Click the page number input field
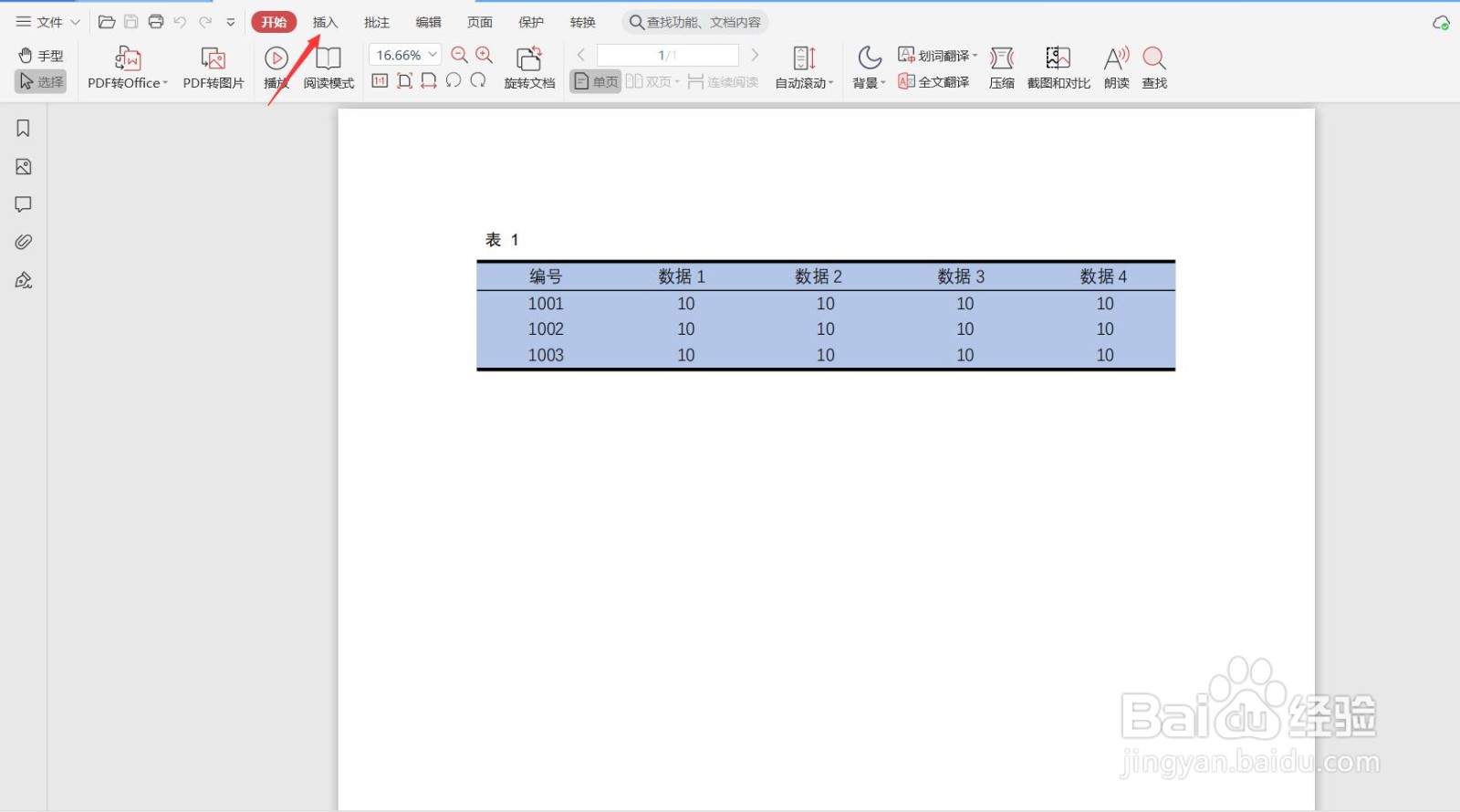Screen dimensions: 1460x812 pos(668,55)
